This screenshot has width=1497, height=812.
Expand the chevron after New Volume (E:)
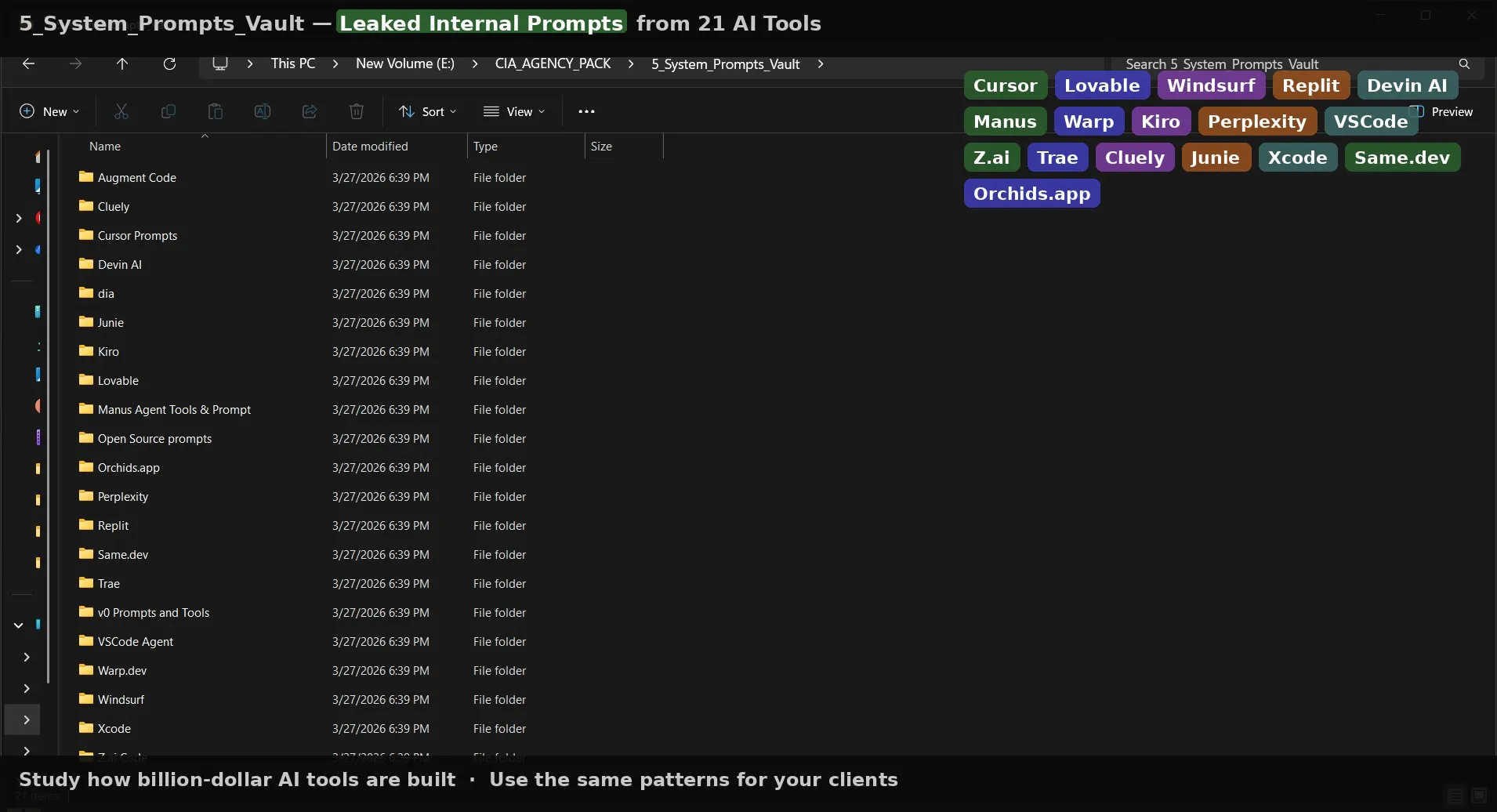pos(475,64)
